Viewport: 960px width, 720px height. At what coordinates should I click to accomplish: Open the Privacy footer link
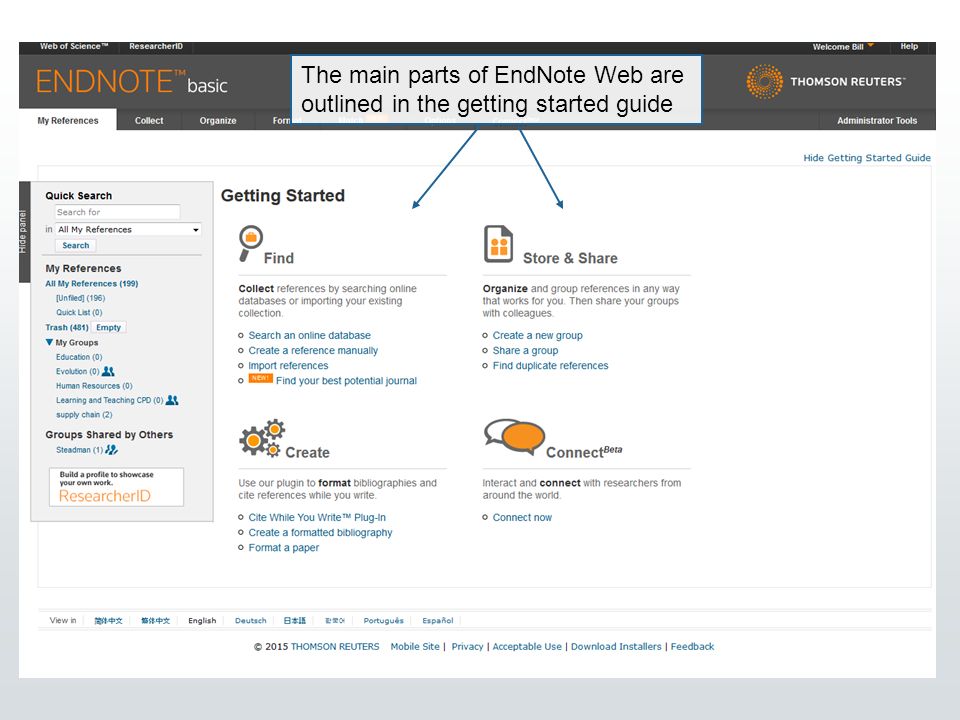[467, 647]
